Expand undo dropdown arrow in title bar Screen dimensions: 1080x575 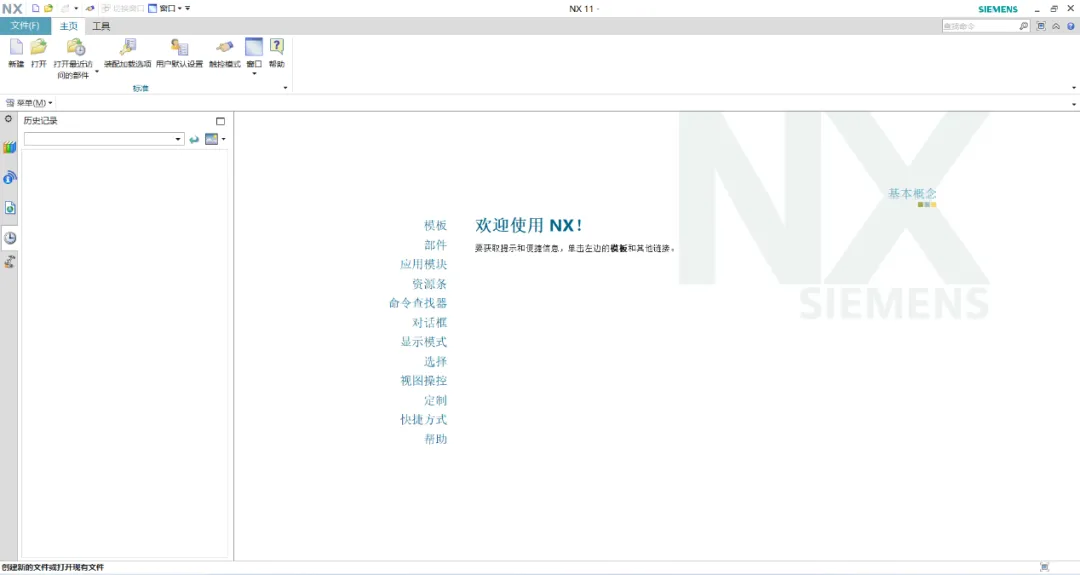(76, 8)
